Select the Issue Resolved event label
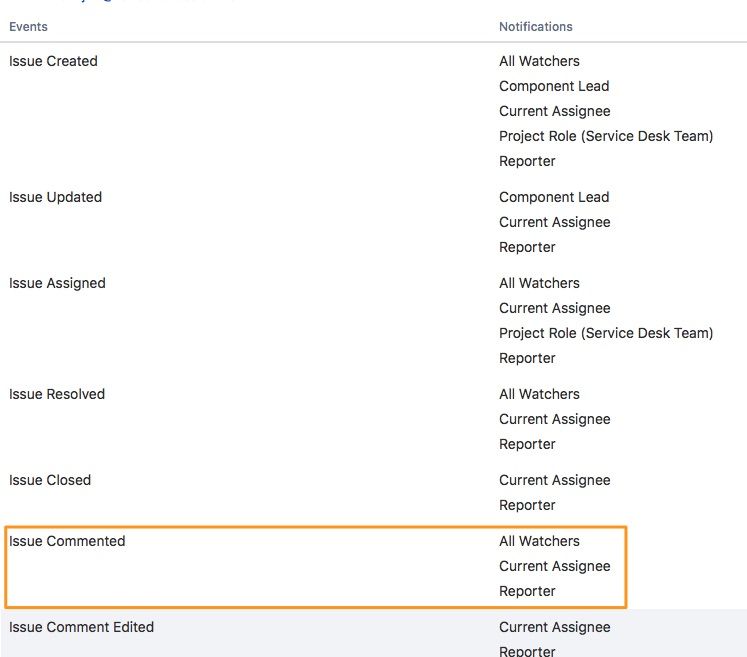The height and width of the screenshot is (657, 747). 57,394
